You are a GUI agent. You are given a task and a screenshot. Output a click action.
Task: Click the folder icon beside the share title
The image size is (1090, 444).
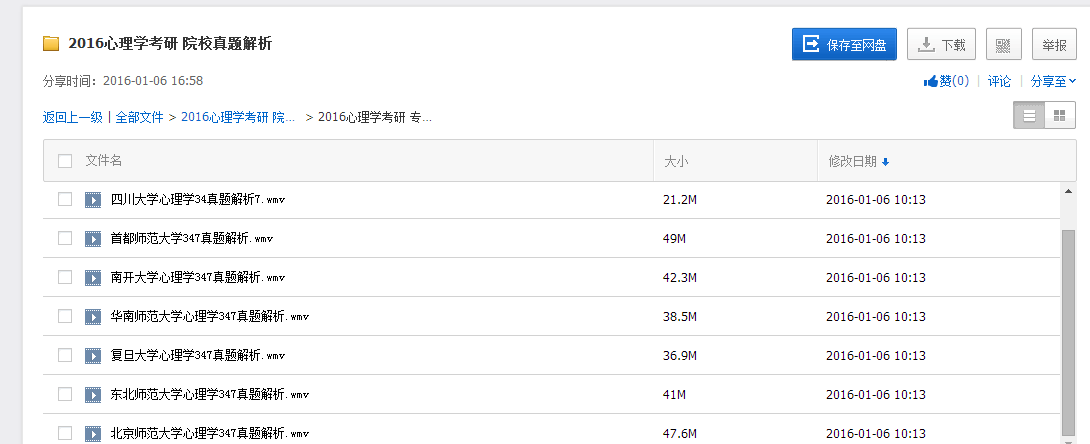click(x=51, y=44)
